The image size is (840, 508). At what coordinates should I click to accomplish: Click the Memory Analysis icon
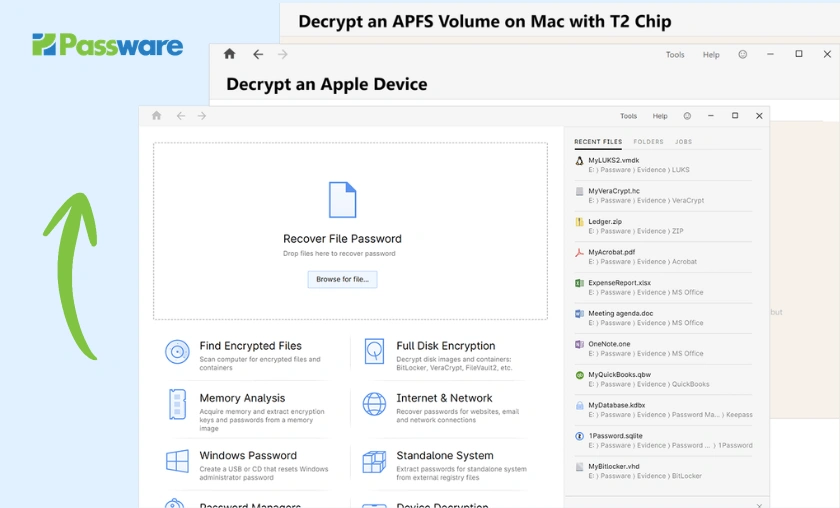click(x=177, y=405)
